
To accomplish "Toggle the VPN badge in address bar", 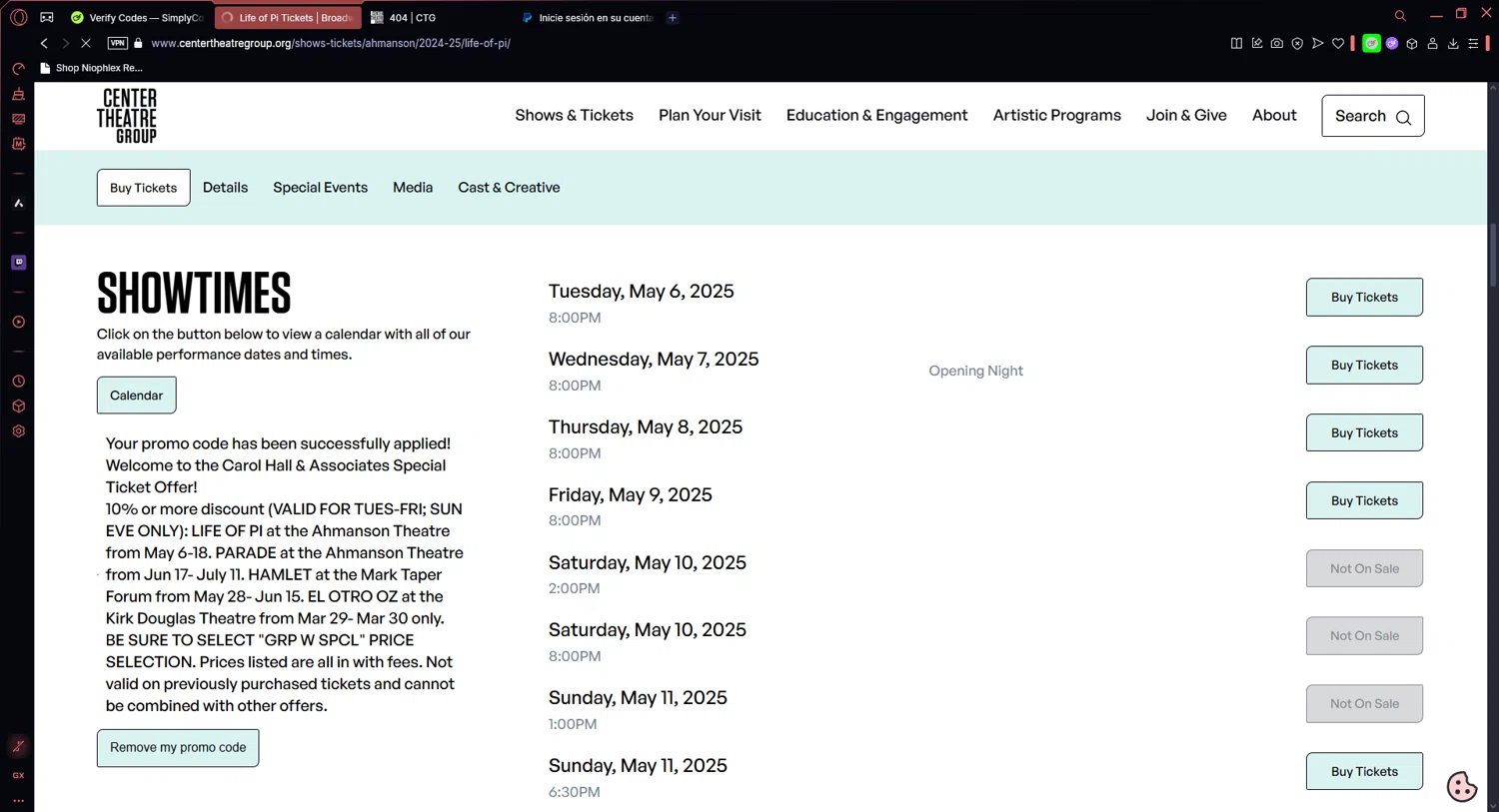I will (118, 43).
